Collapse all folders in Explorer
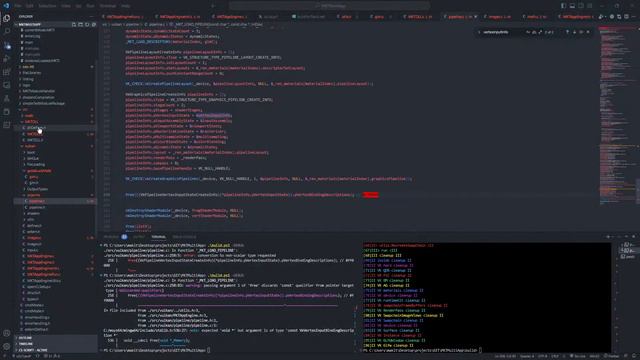Screen dimensions: 640x360 (x=93, y=24)
